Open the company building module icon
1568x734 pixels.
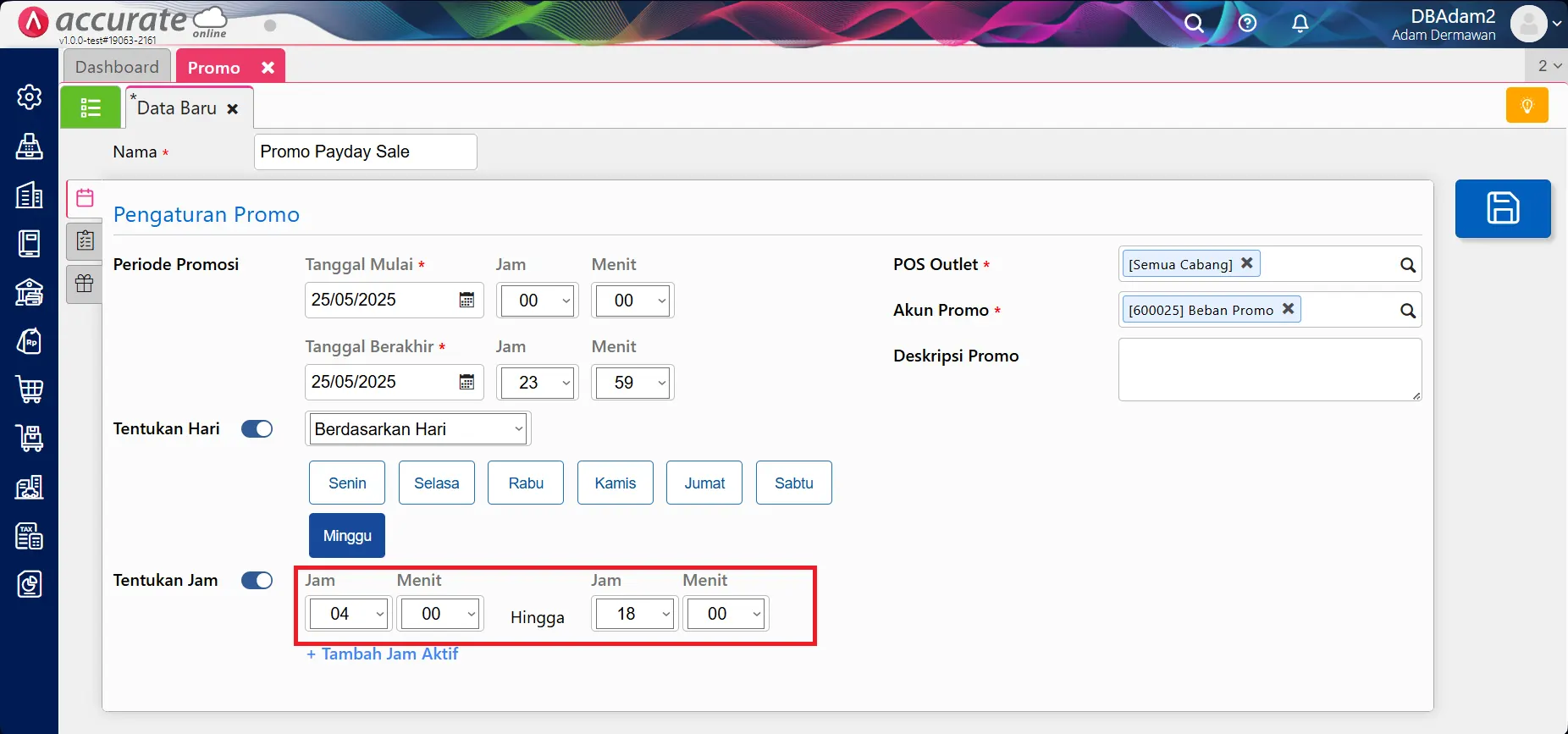(x=30, y=195)
